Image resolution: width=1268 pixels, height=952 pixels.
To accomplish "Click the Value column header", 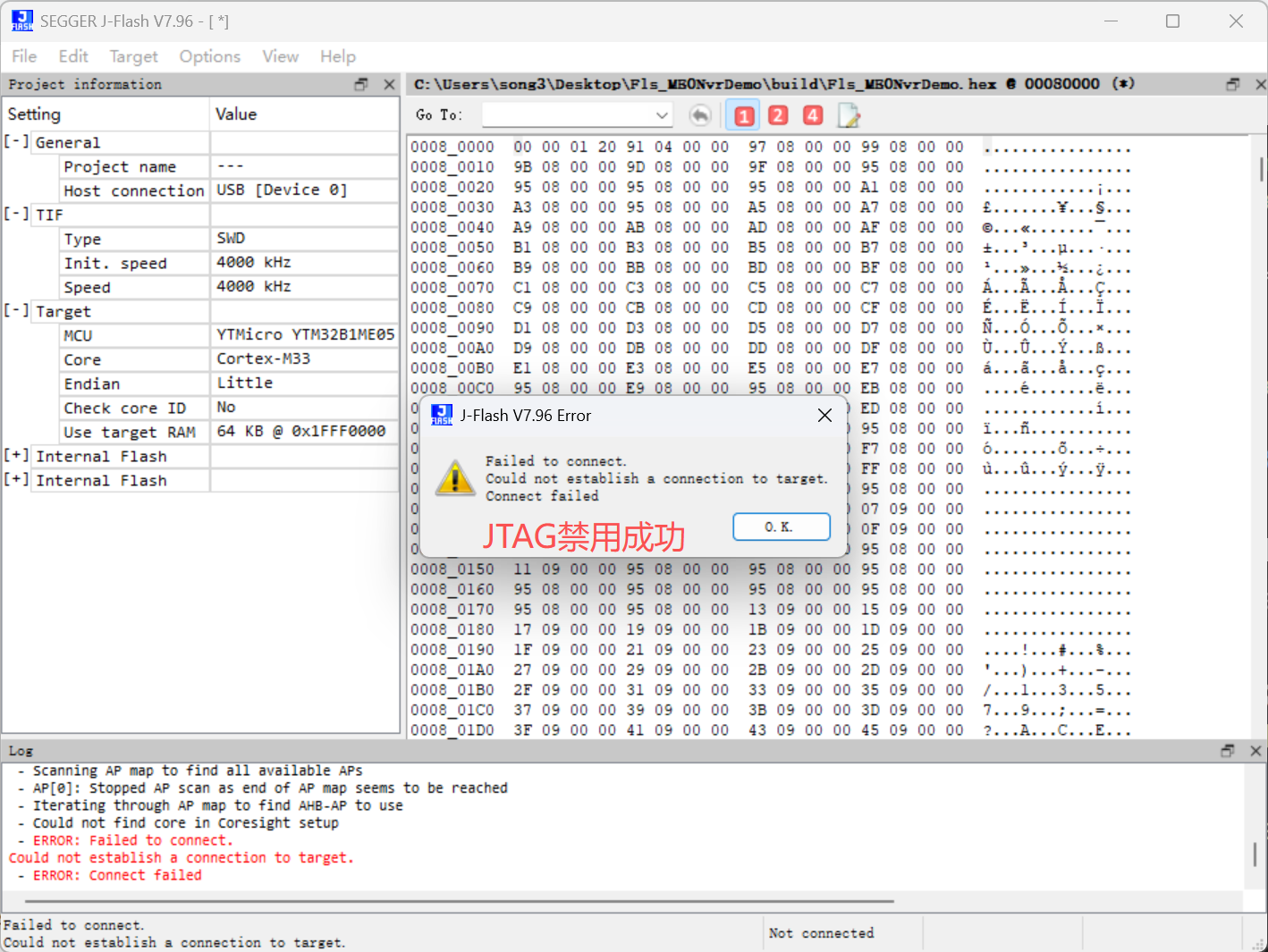I will (x=304, y=114).
